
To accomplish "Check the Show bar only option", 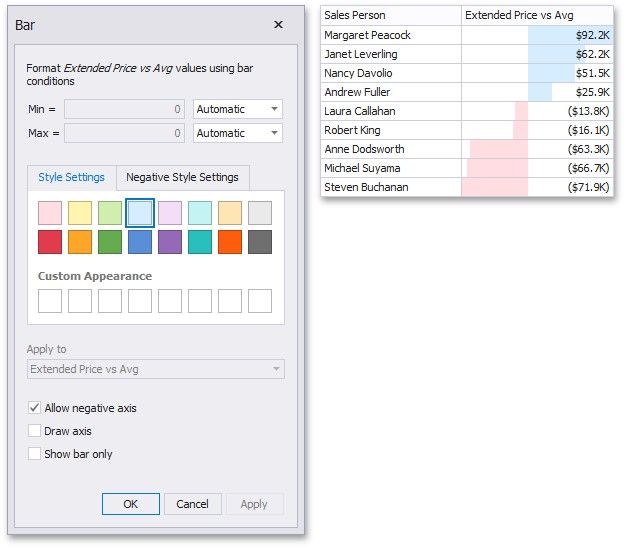I will (35, 454).
